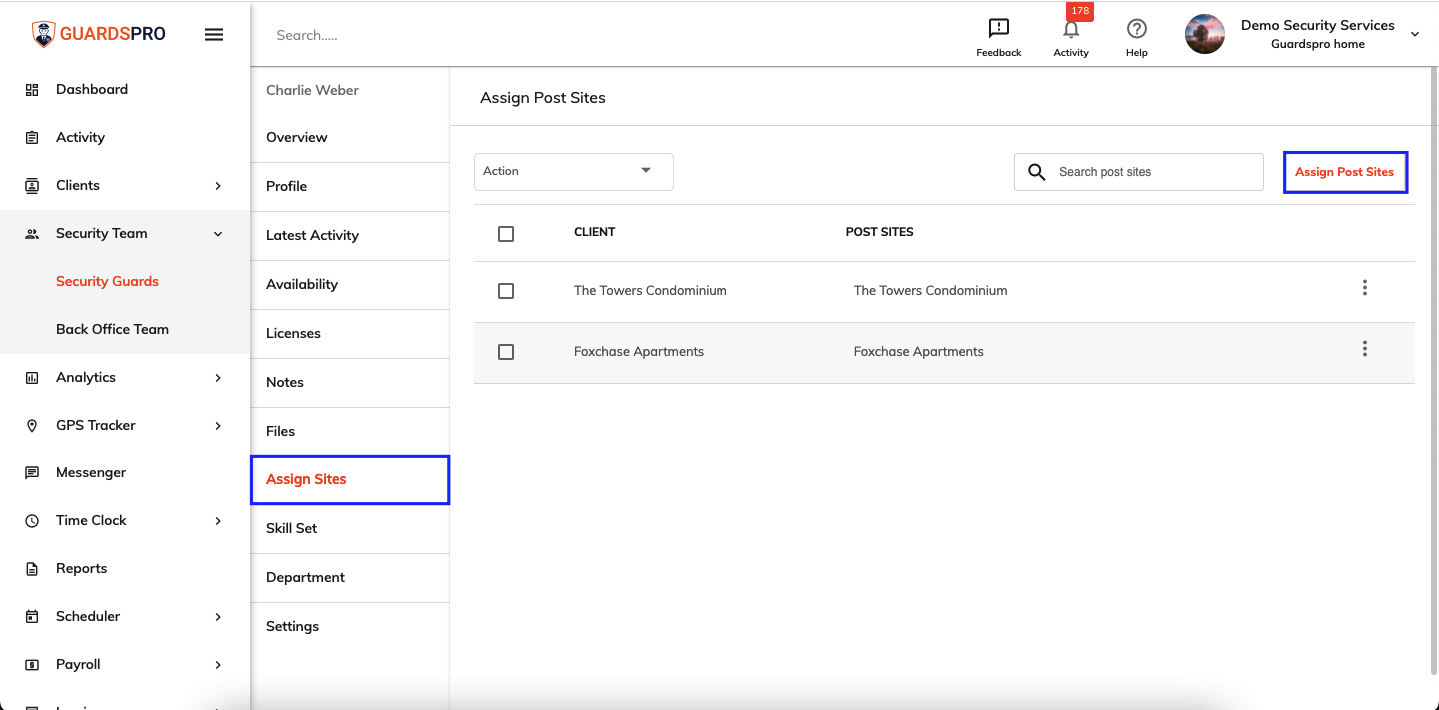Click the Search post sites field
The width and height of the screenshot is (1439, 710).
coord(1139,172)
